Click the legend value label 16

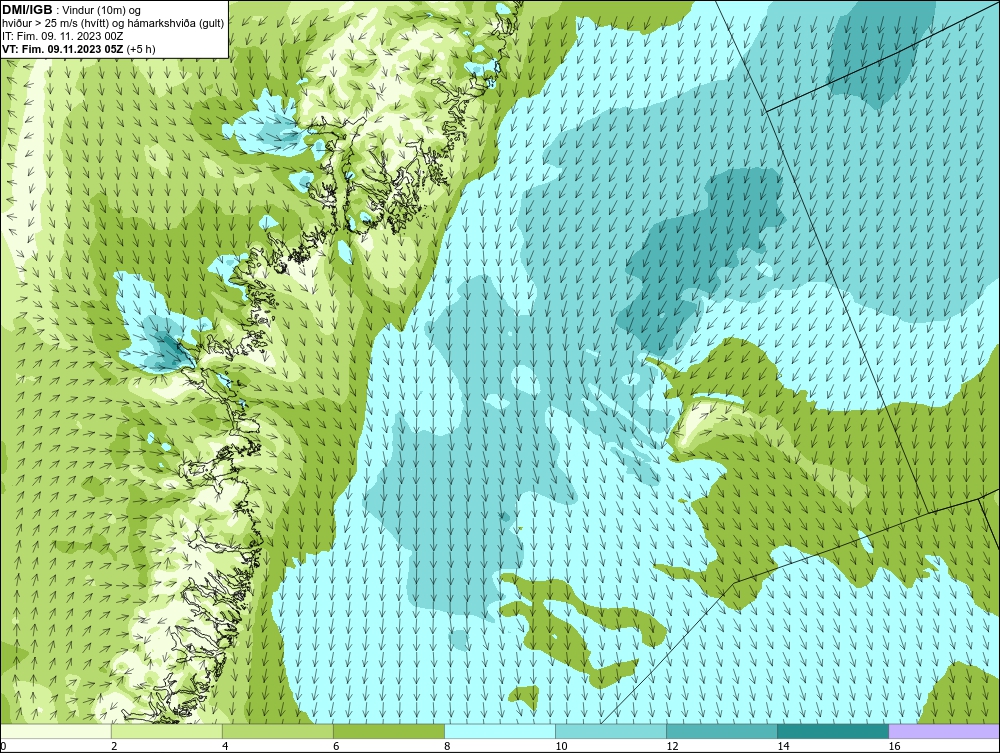[894, 747]
